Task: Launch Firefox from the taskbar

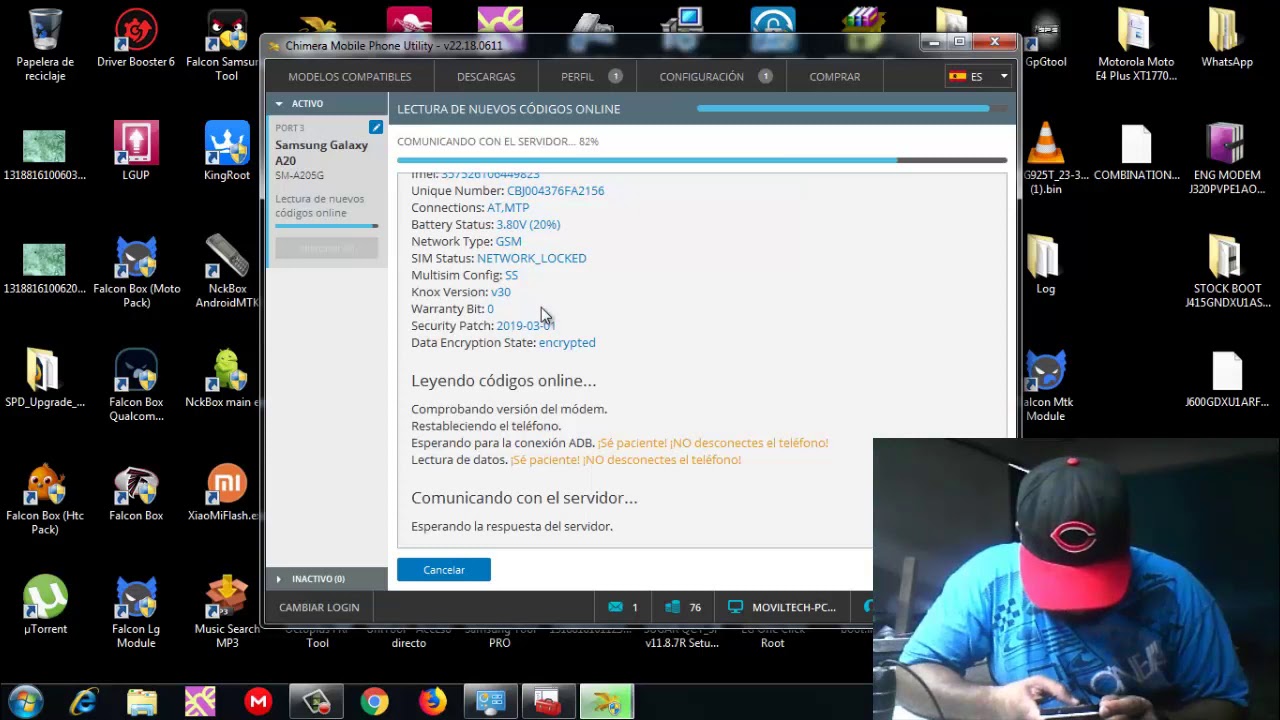Action: point(432,702)
